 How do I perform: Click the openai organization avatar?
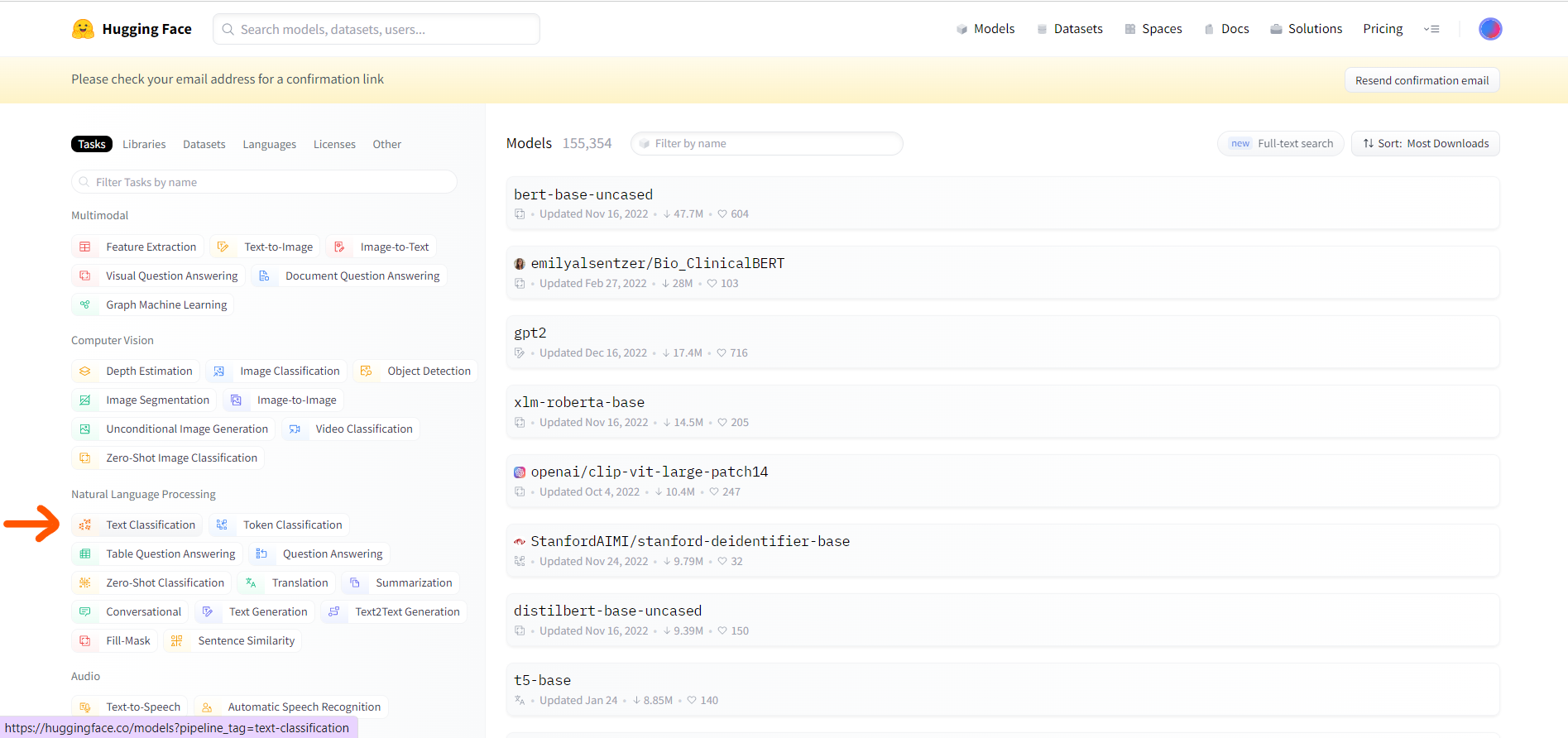tap(520, 472)
